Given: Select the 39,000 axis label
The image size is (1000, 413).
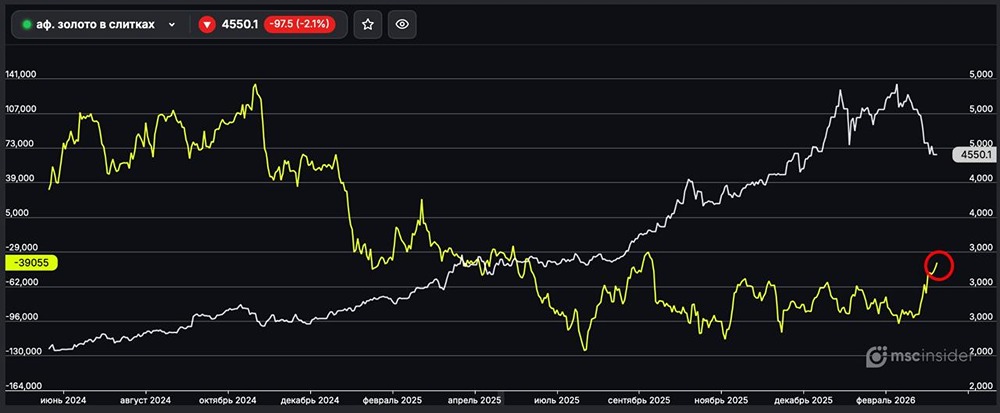Looking at the screenshot, I should (21, 179).
